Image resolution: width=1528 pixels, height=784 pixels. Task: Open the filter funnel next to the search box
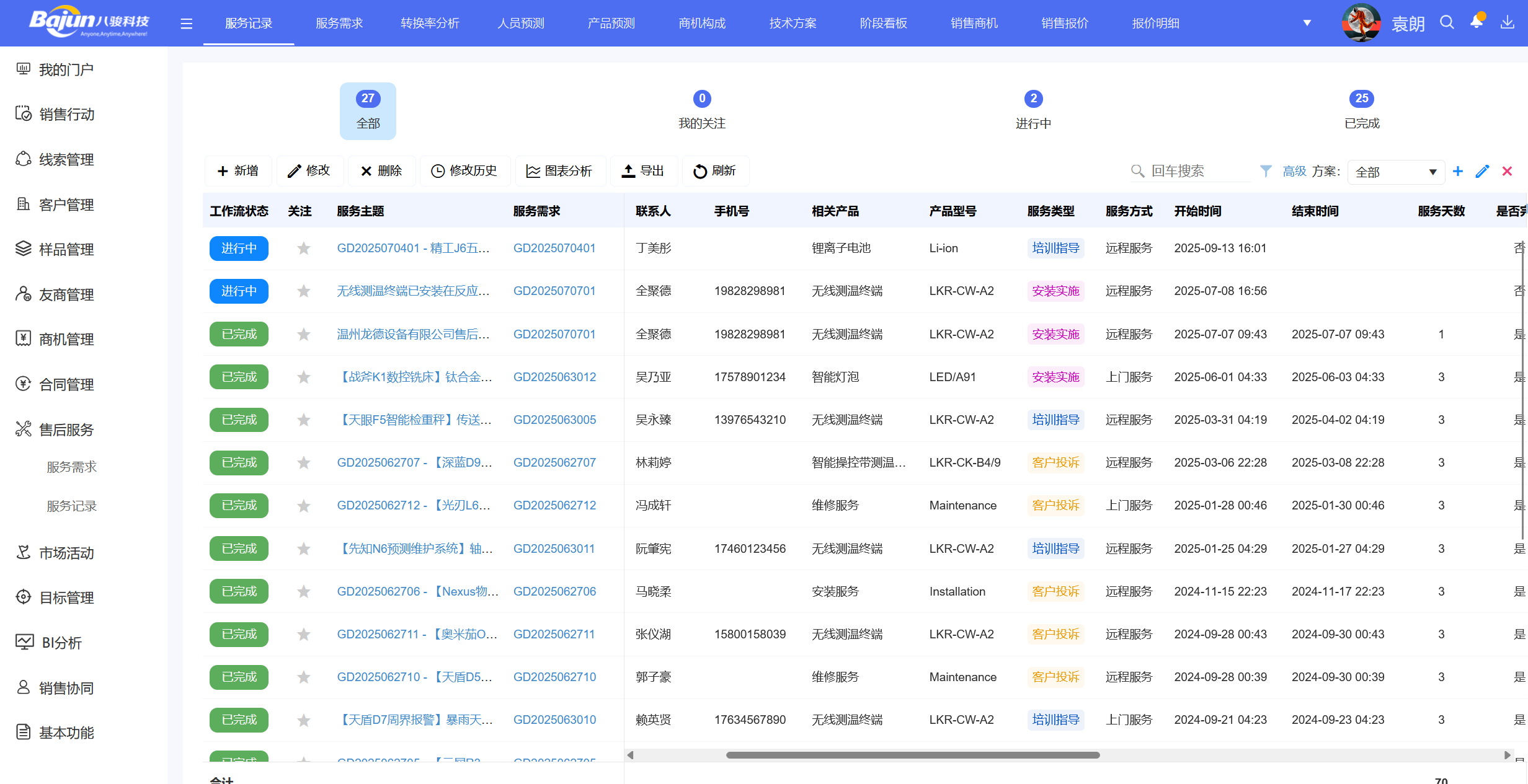pyautogui.click(x=1265, y=171)
